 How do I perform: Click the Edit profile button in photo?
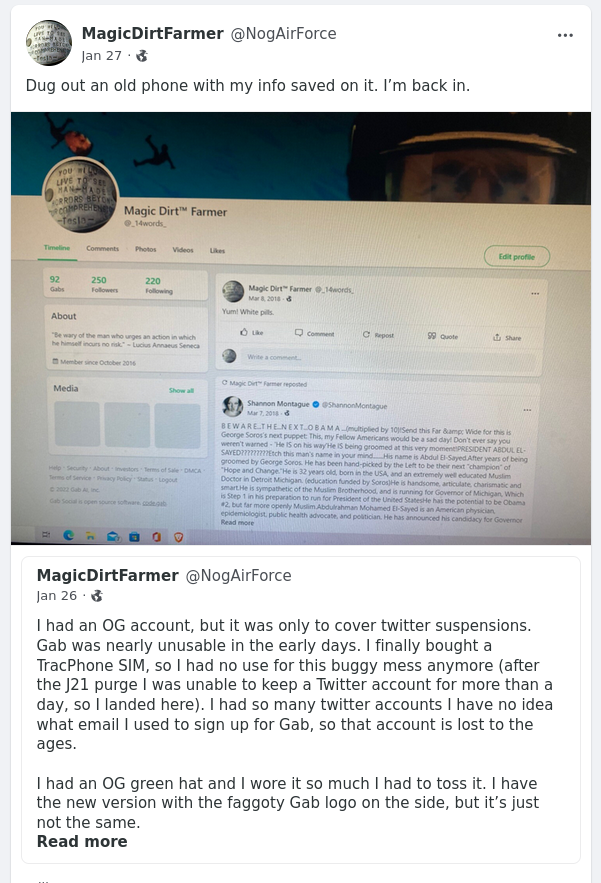517,257
